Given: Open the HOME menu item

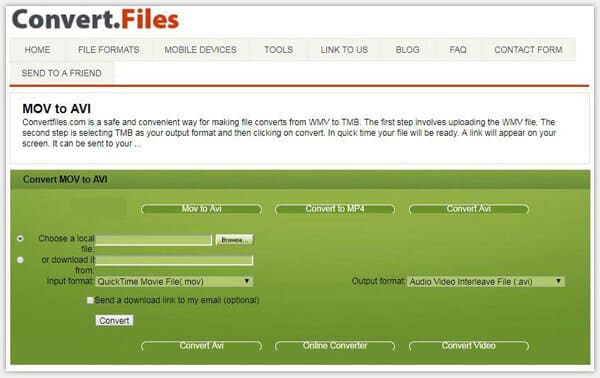Looking at the screenshot, I should 37,50.
